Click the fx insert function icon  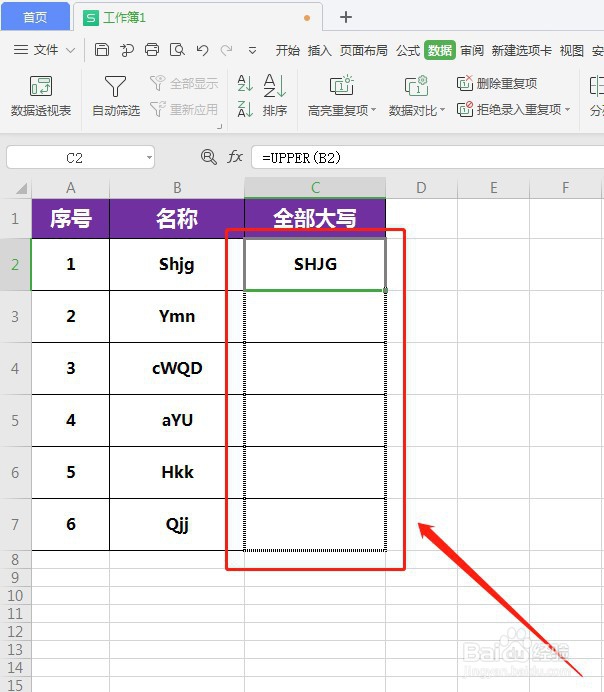235,157
